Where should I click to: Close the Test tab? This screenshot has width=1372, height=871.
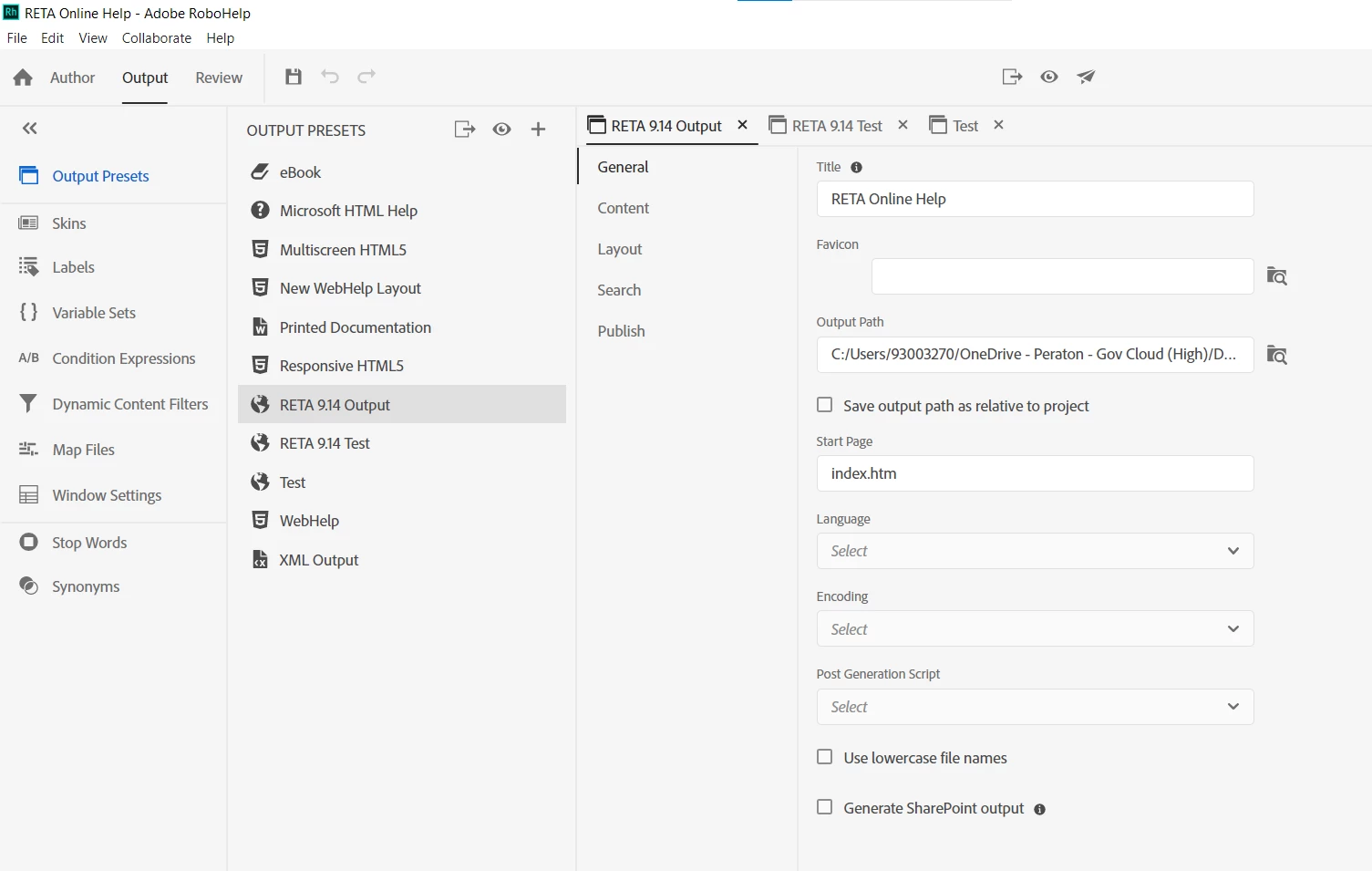[998, 125]
